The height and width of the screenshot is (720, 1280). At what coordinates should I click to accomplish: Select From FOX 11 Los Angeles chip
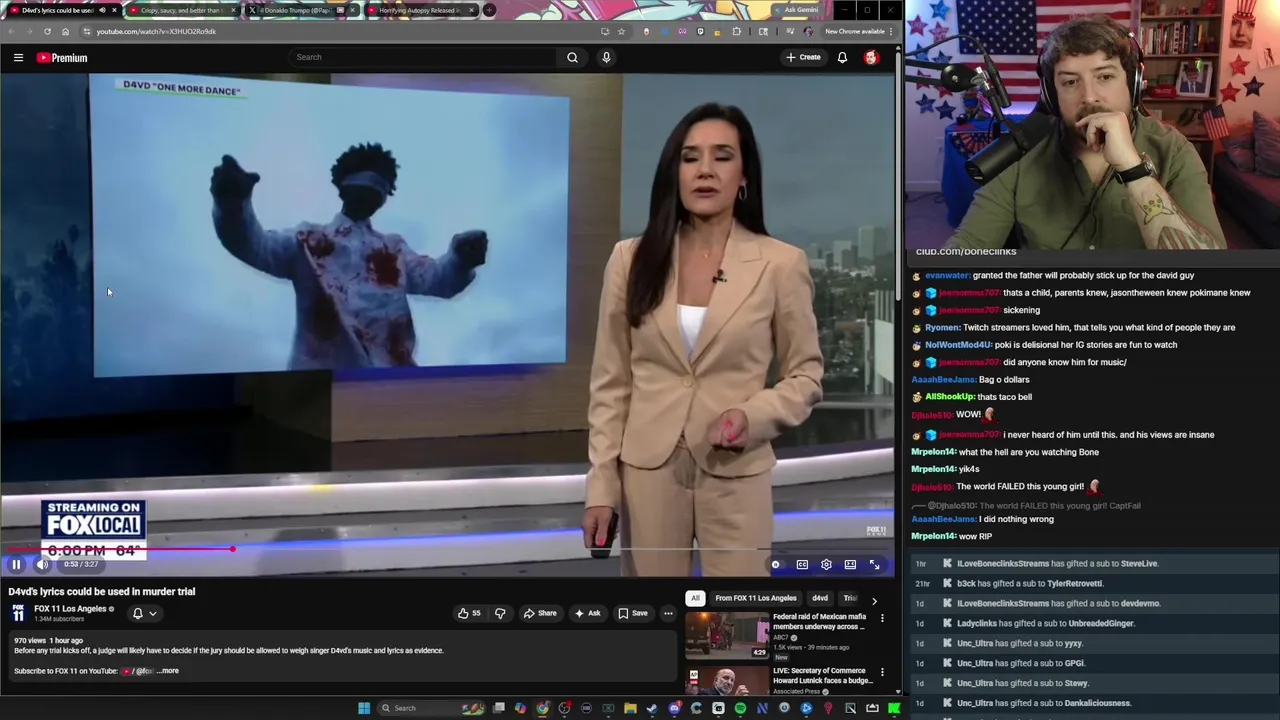[x=756, y=598]
